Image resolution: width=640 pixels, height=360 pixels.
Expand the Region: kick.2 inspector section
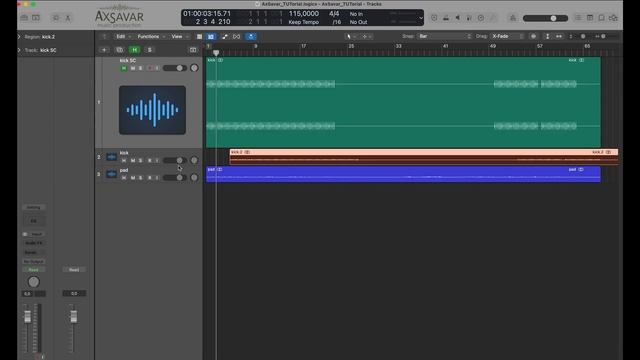(19, 37)
